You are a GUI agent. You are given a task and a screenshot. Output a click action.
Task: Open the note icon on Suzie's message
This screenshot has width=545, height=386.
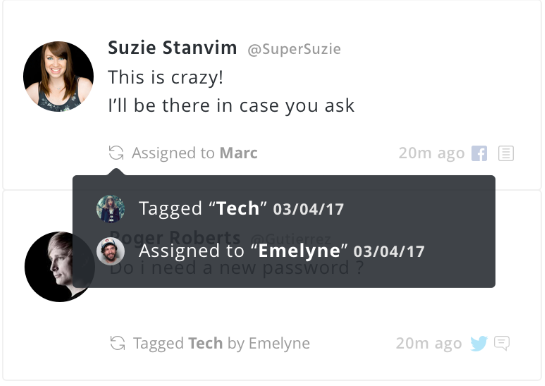(506, 153)
